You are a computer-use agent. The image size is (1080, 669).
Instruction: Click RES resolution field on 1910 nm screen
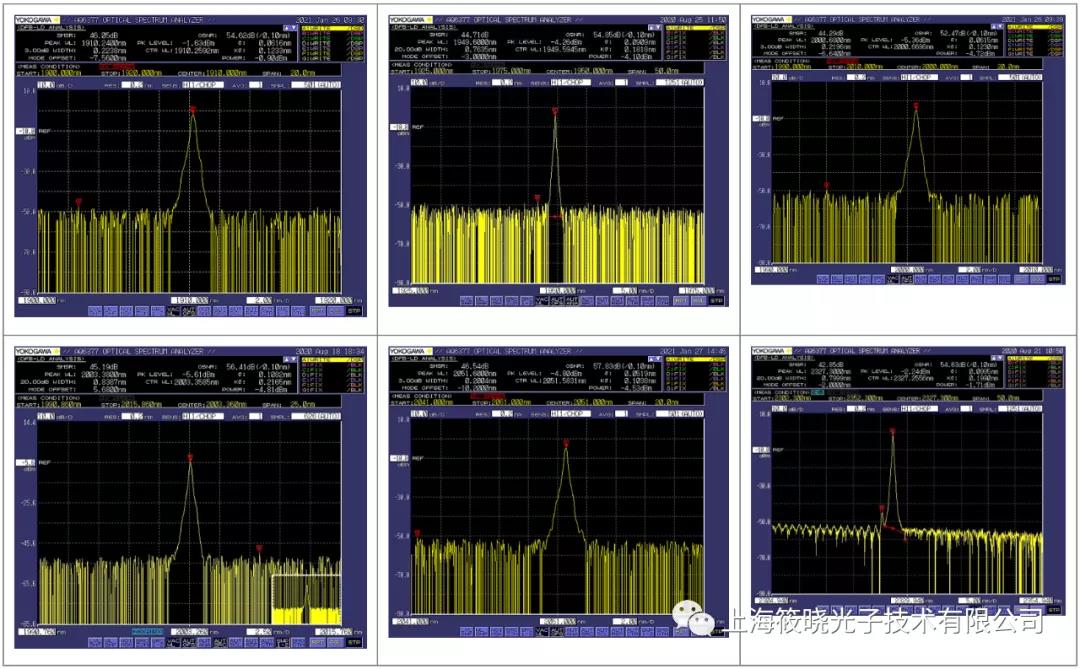coord(133,85)
